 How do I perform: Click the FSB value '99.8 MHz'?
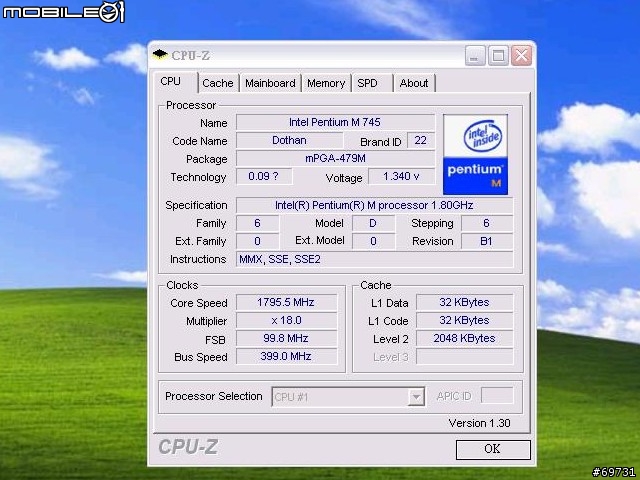(286, 338)
